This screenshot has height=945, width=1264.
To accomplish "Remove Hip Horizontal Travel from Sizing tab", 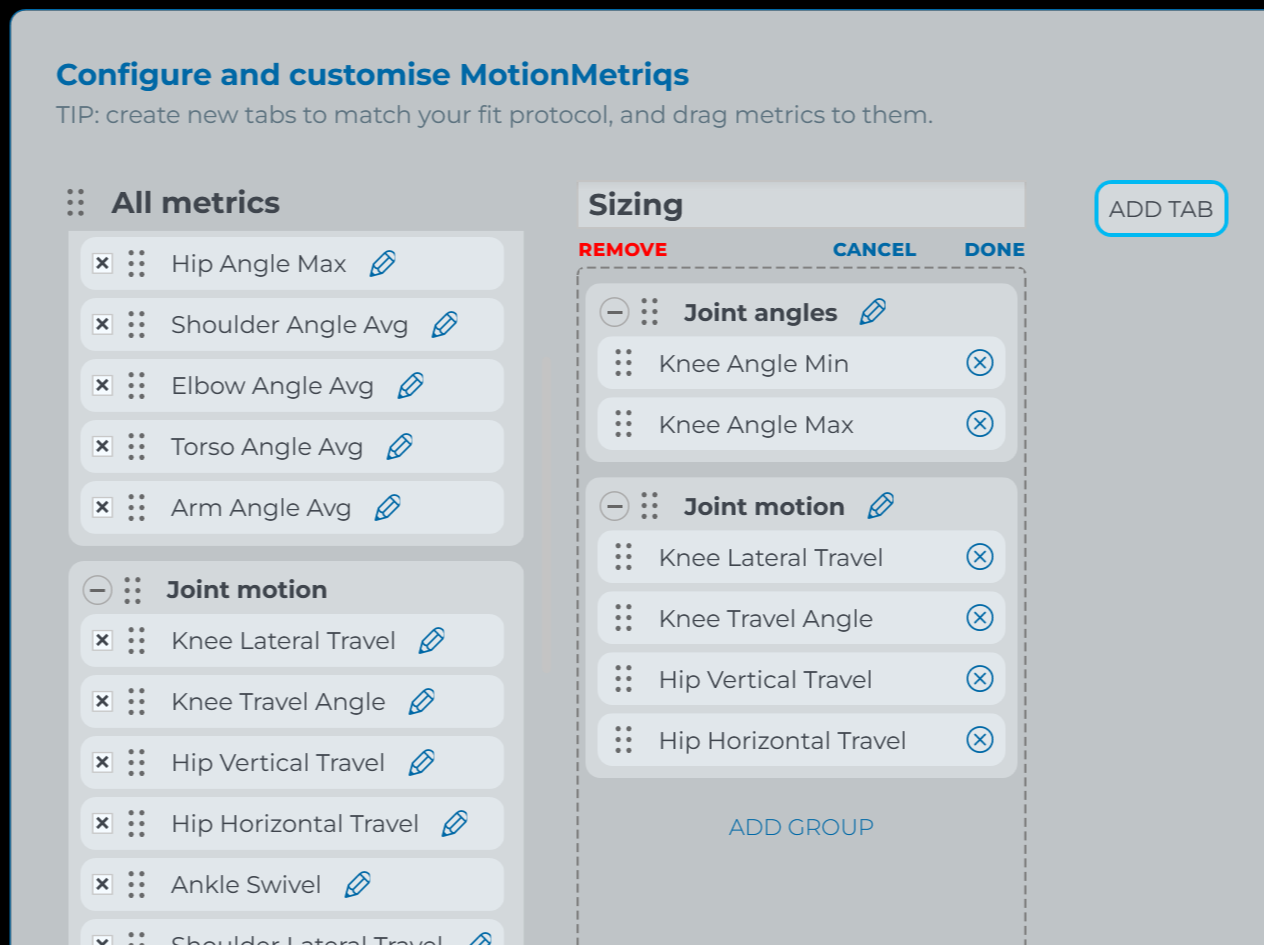I will (980, 740).
